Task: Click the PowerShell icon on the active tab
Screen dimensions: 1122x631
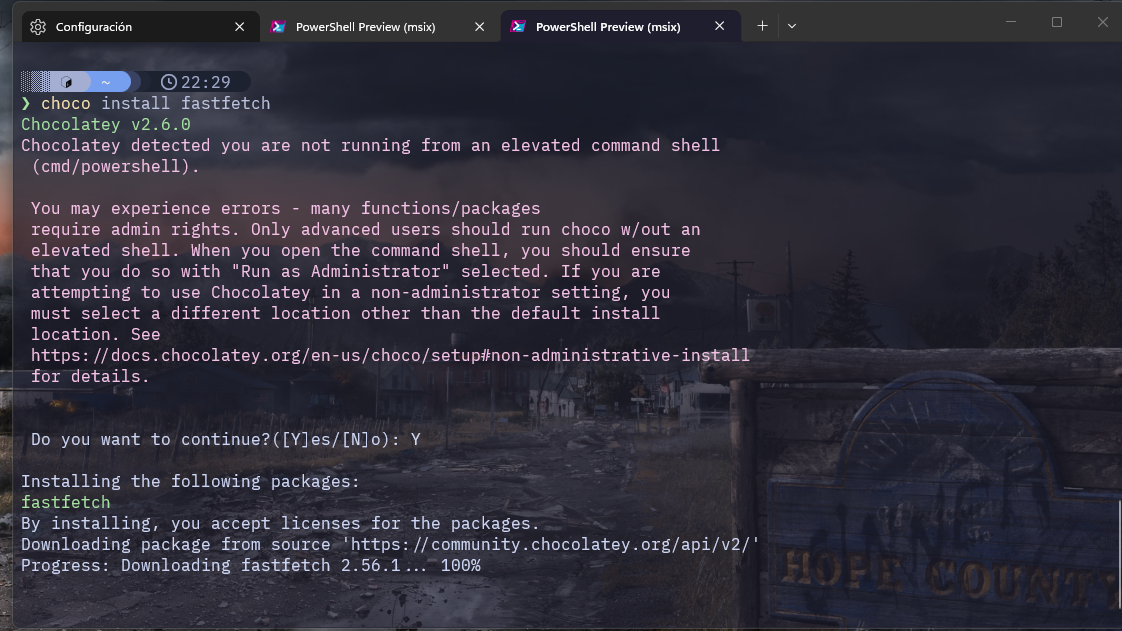Action: (x=519, y=26)
